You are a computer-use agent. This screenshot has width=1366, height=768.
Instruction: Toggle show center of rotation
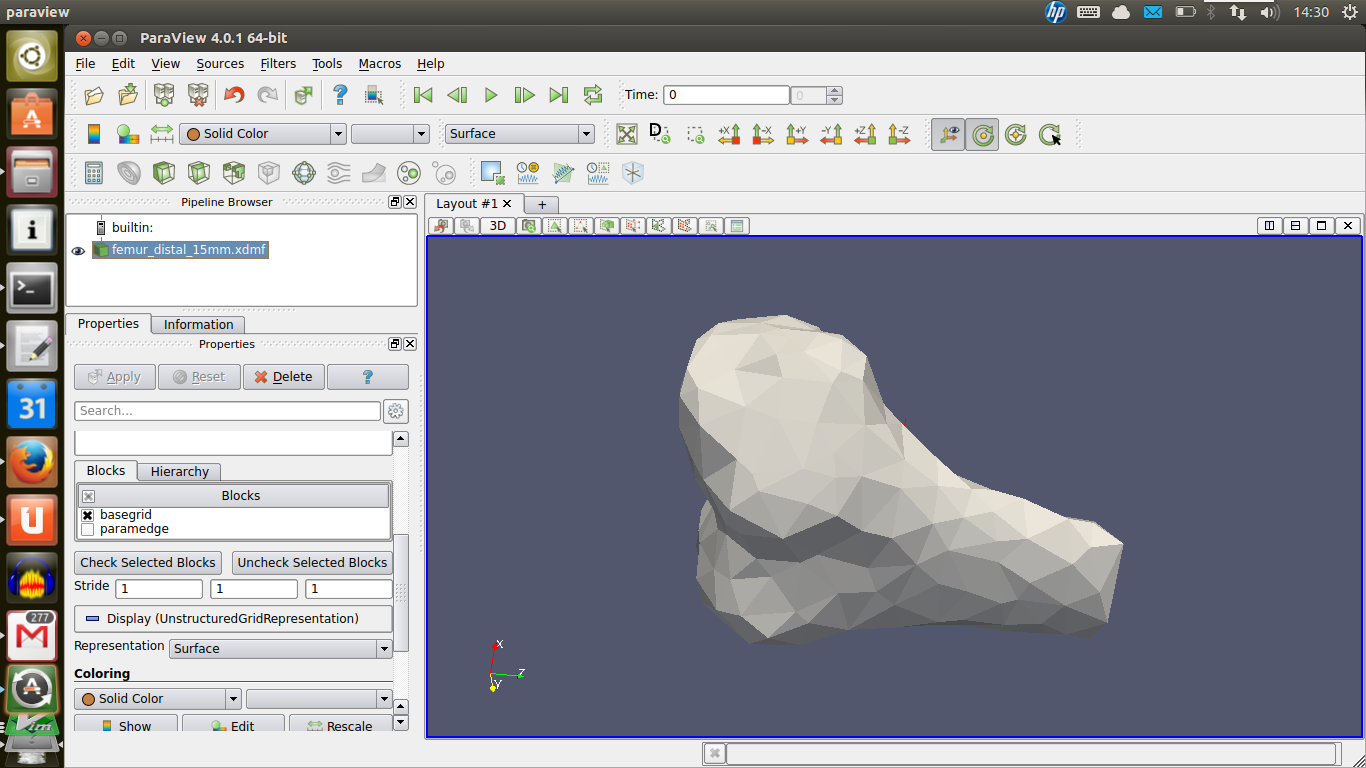[982, 134]
